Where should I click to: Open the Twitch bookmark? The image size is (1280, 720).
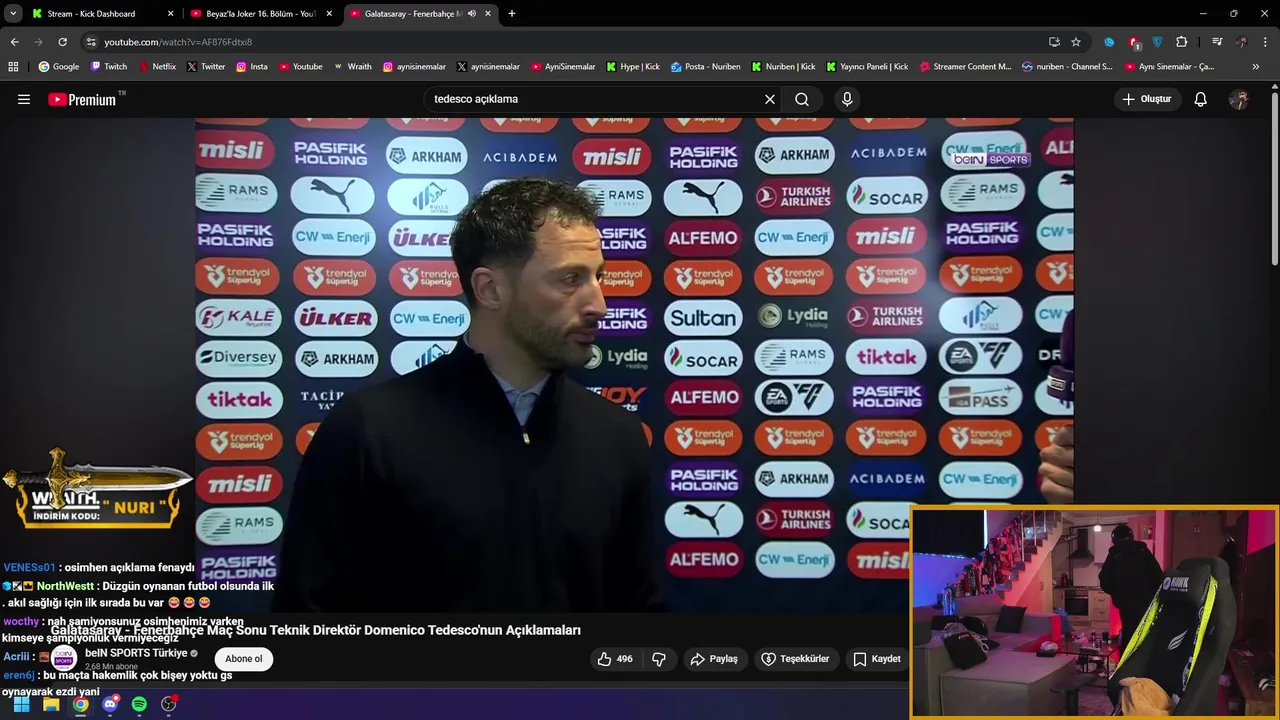pos(109,67)
